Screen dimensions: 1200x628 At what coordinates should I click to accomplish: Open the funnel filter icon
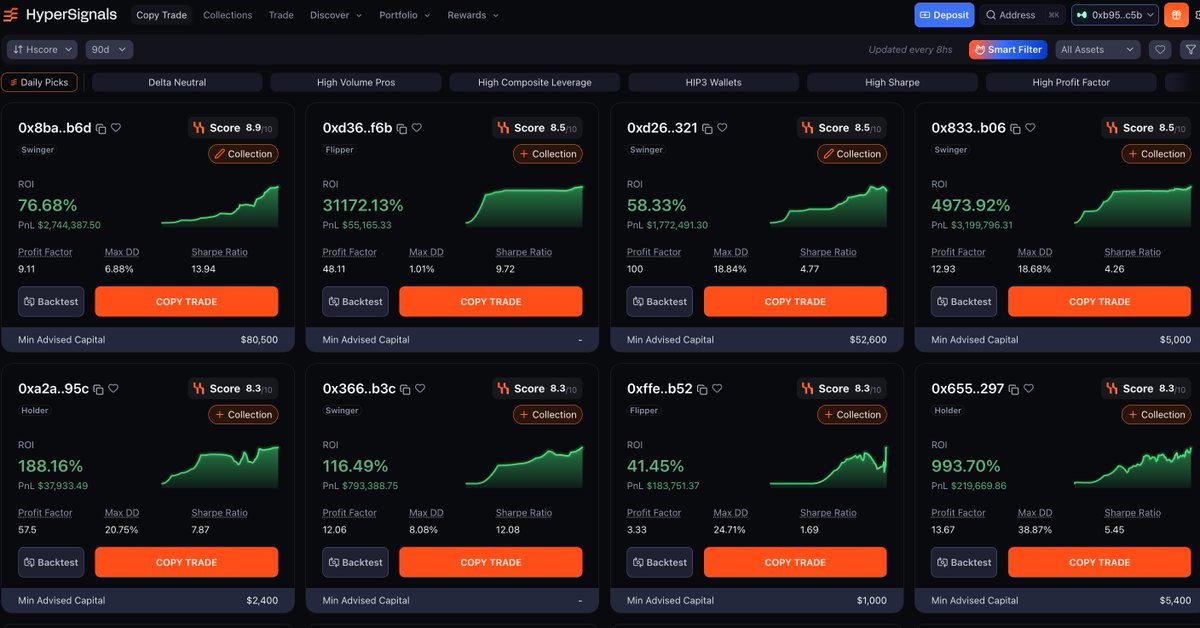tap(1189, 49)
